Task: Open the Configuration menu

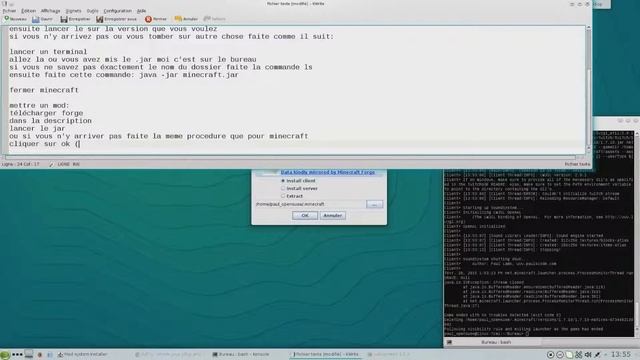Action: 118,11
